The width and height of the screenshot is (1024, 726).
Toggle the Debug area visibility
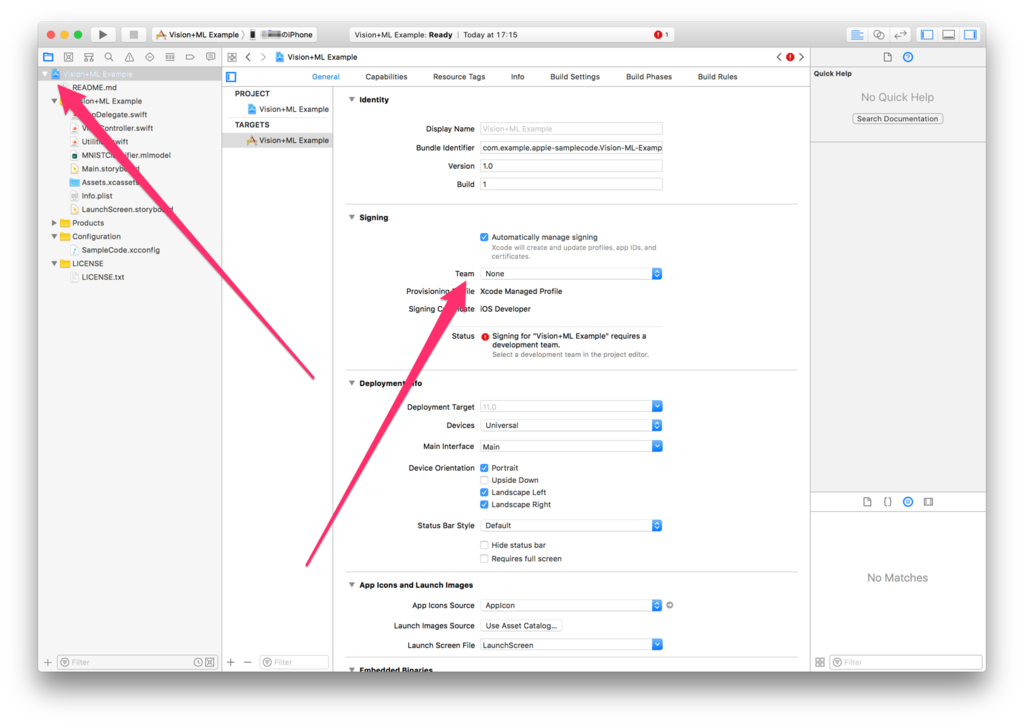948,35
